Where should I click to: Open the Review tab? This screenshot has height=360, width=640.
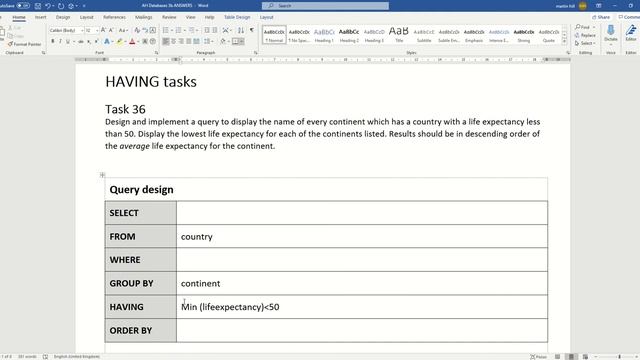click(169, 17)
